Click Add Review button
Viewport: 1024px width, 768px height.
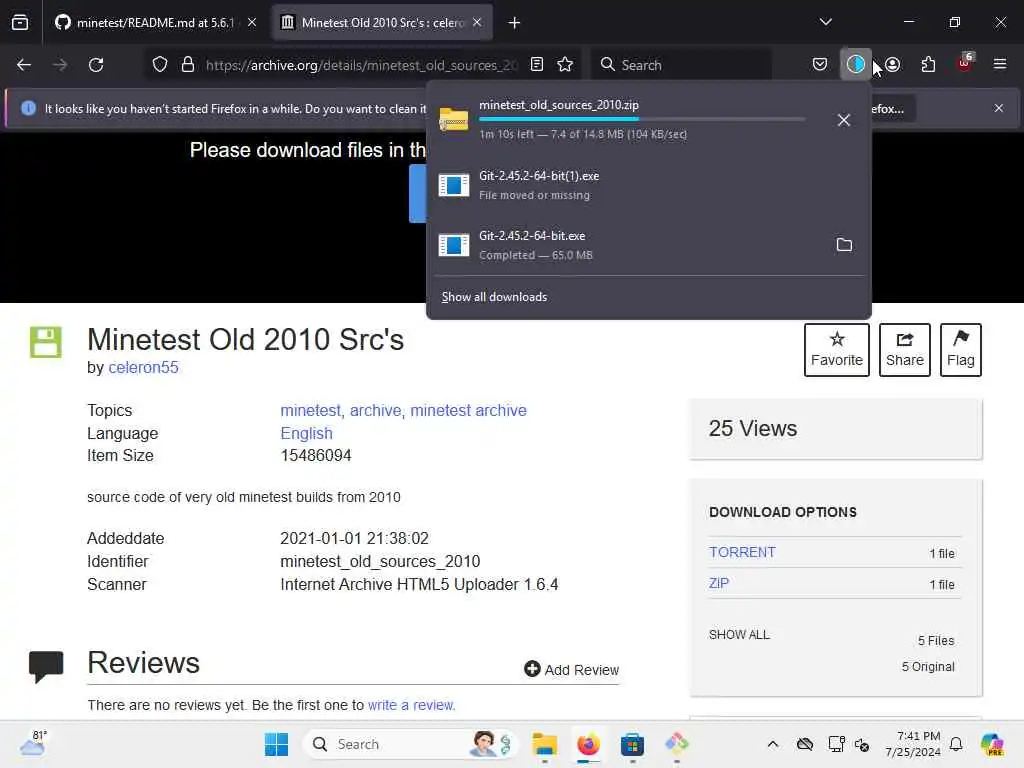[x=571, y=669]
